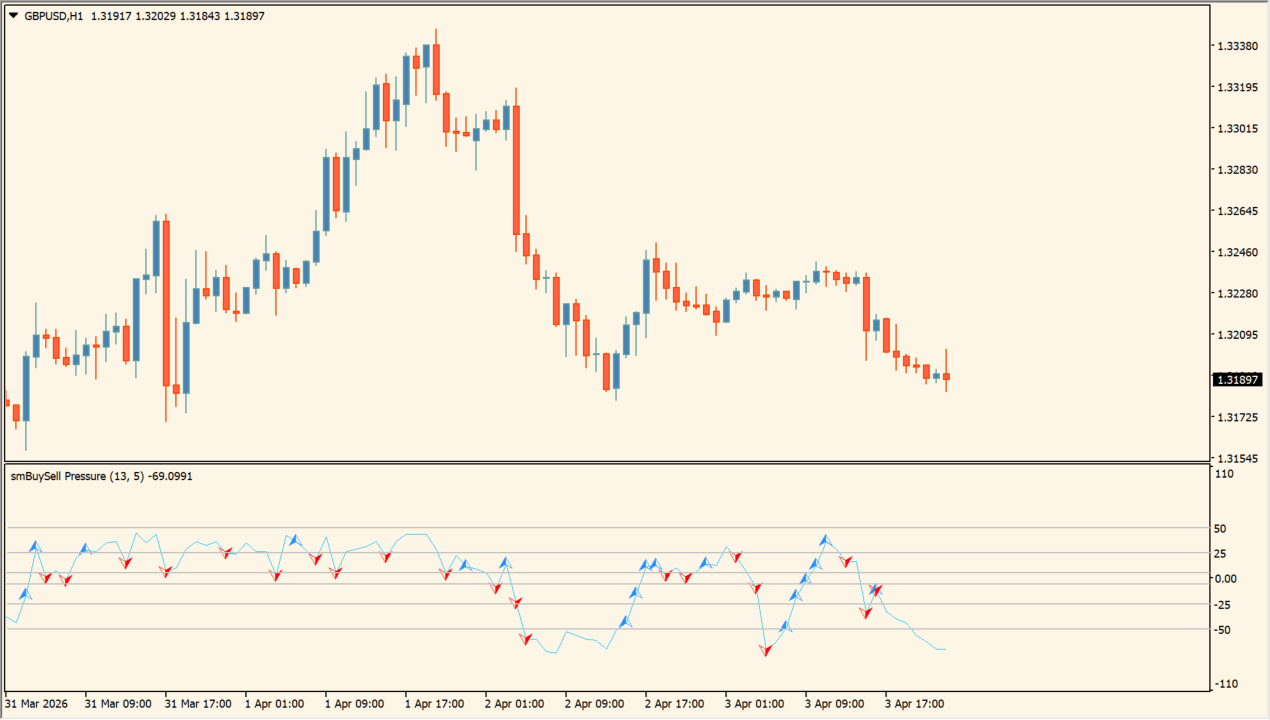1270x720 pixels.
Task: Click the current price label 1.31897
Action: pos(1237,380)
